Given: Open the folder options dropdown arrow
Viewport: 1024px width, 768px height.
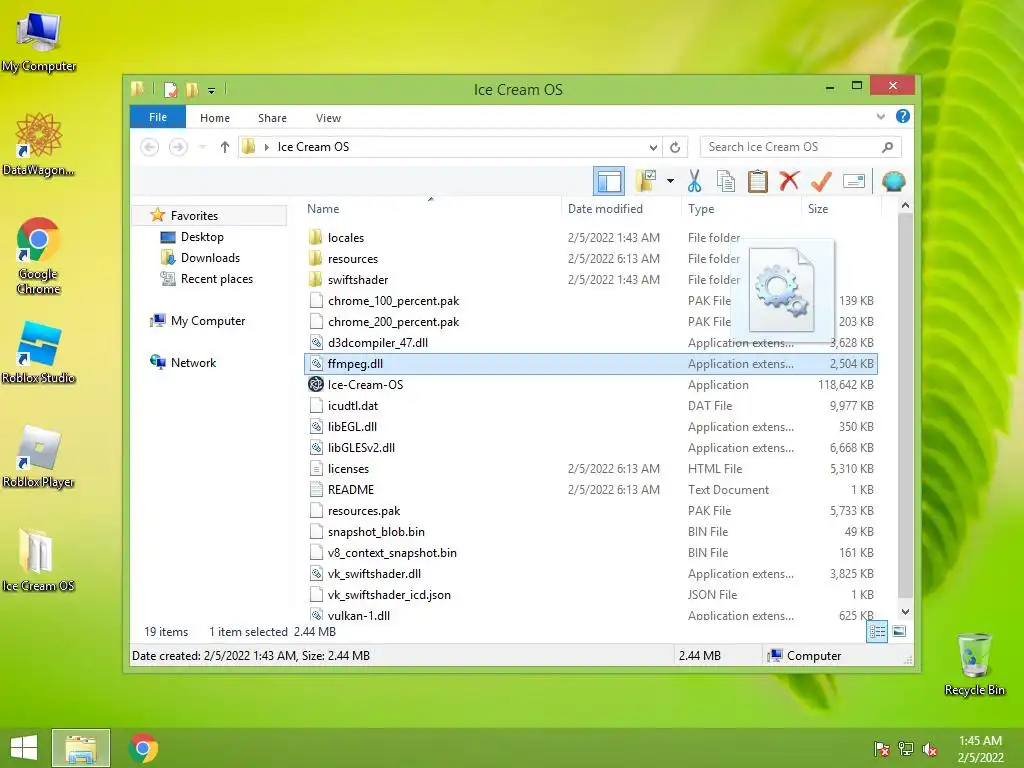Looking at the screenshot, I should click(670, 181).
